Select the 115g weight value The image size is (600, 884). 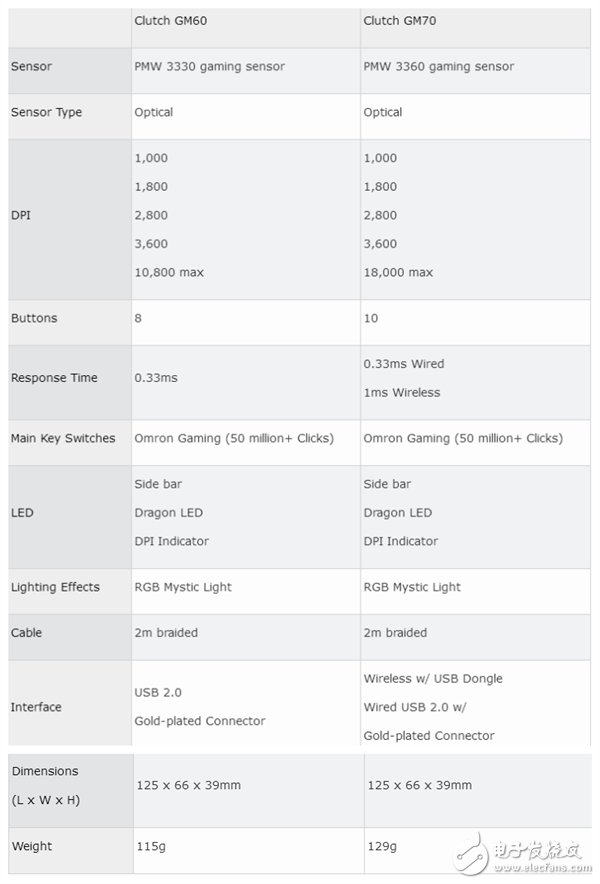click(x=150, y=846)
